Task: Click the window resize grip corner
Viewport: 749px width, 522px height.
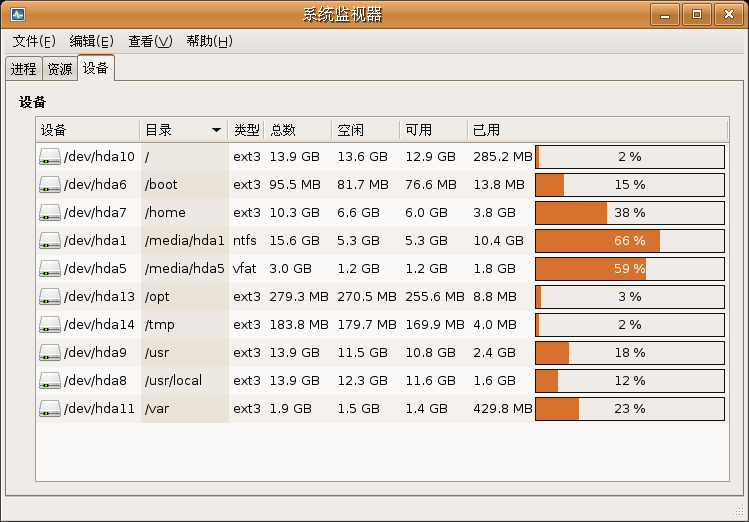Action: [x=738, y=511]
